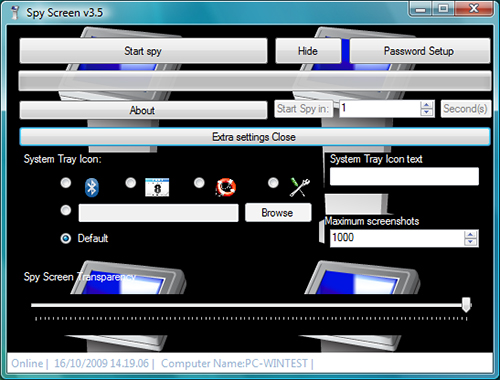Click the Spy Screen title bar icon
Image resolution: width=500 pixels, height=380 pixels.
click(x=14, y=12)
